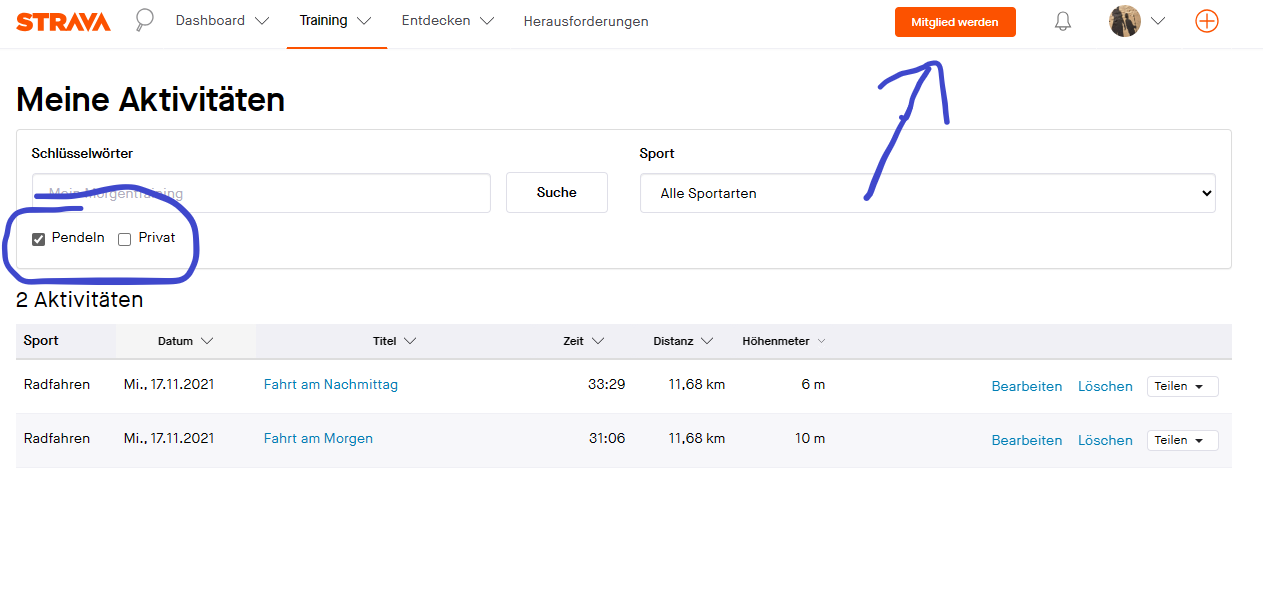The image size is (1263, 605).
Task: Sort by Datum column arrow
Action: [x=207, y=341]
